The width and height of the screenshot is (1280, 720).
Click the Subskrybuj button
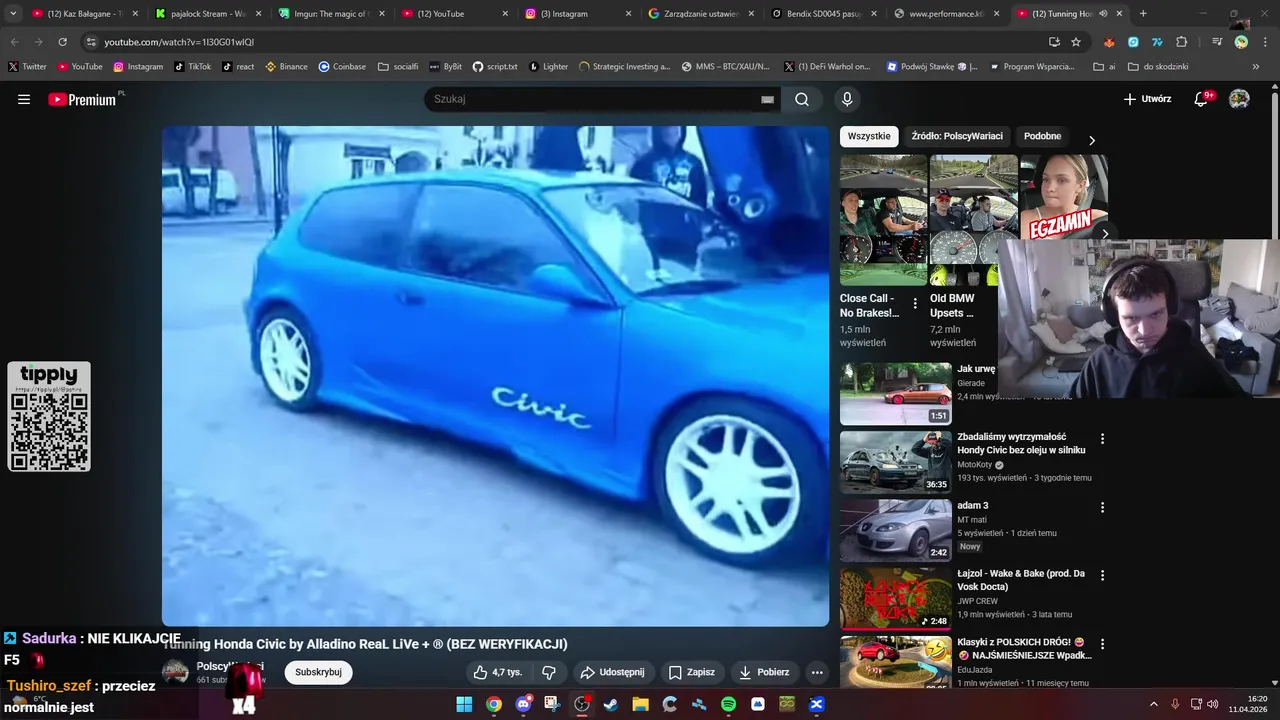click(318, 672)
